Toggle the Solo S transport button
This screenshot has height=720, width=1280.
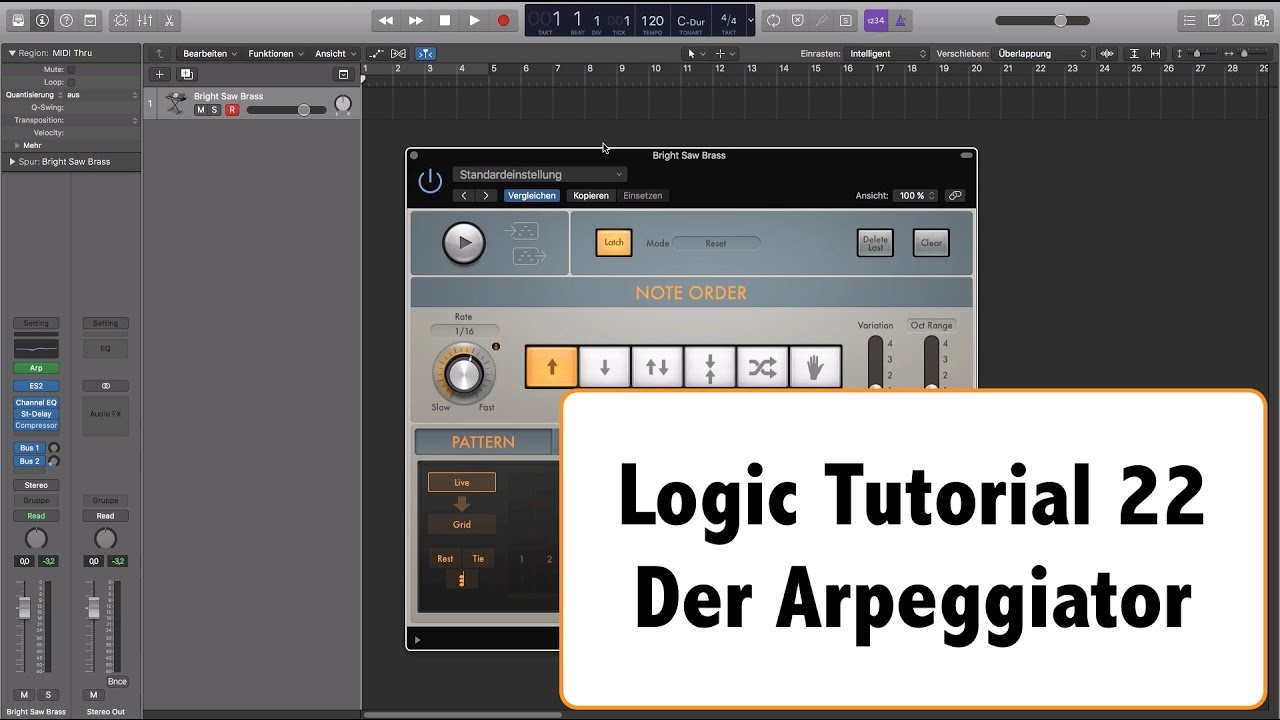tap(846, 20)
